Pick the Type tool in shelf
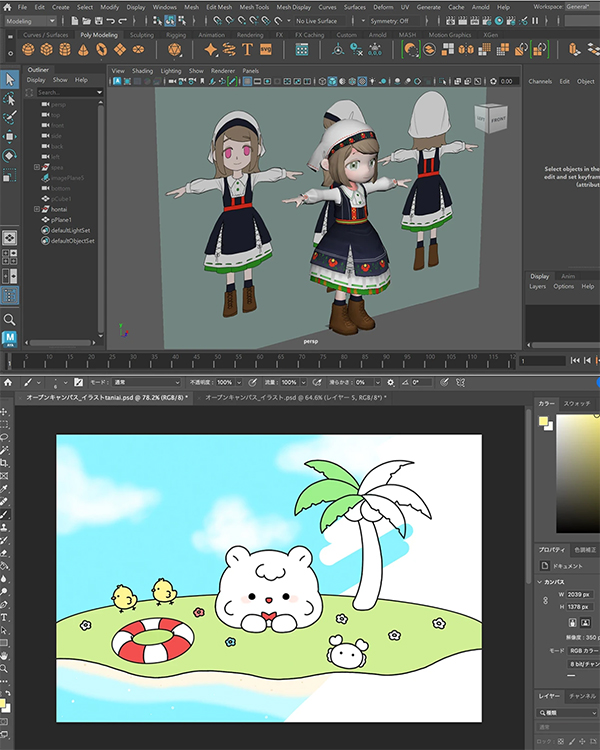Image resolution: width=600 pixels, height=750 pixels. [247, 49]
